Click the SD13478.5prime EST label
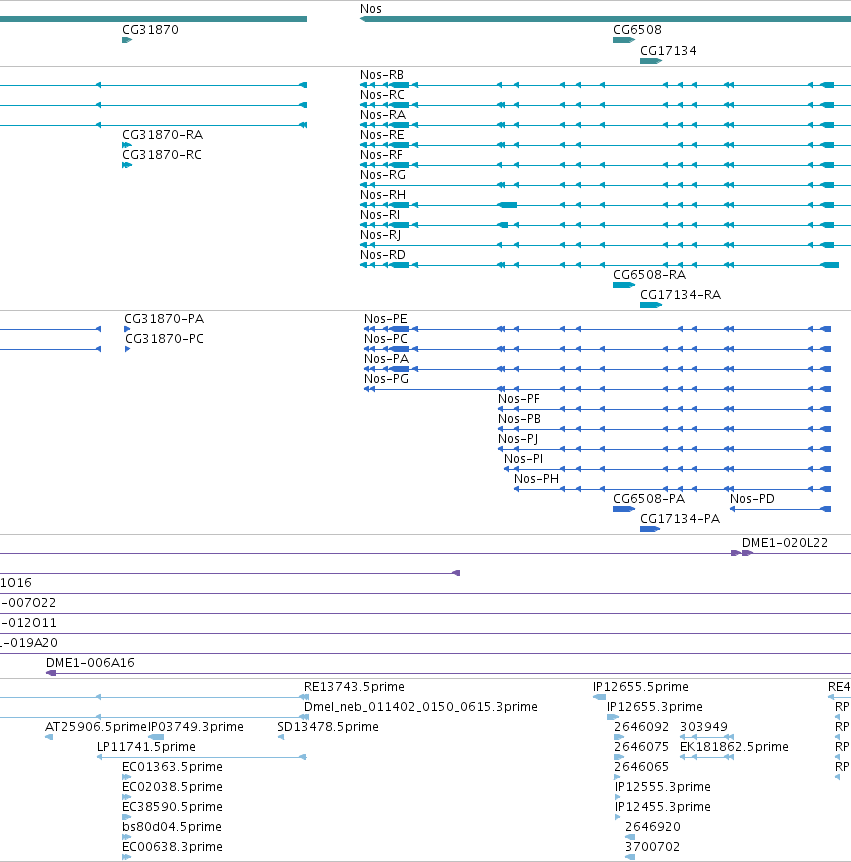Image resolution: width=851 pixels, height=862 pixels. pyautogui.click(x=328, y=727)
